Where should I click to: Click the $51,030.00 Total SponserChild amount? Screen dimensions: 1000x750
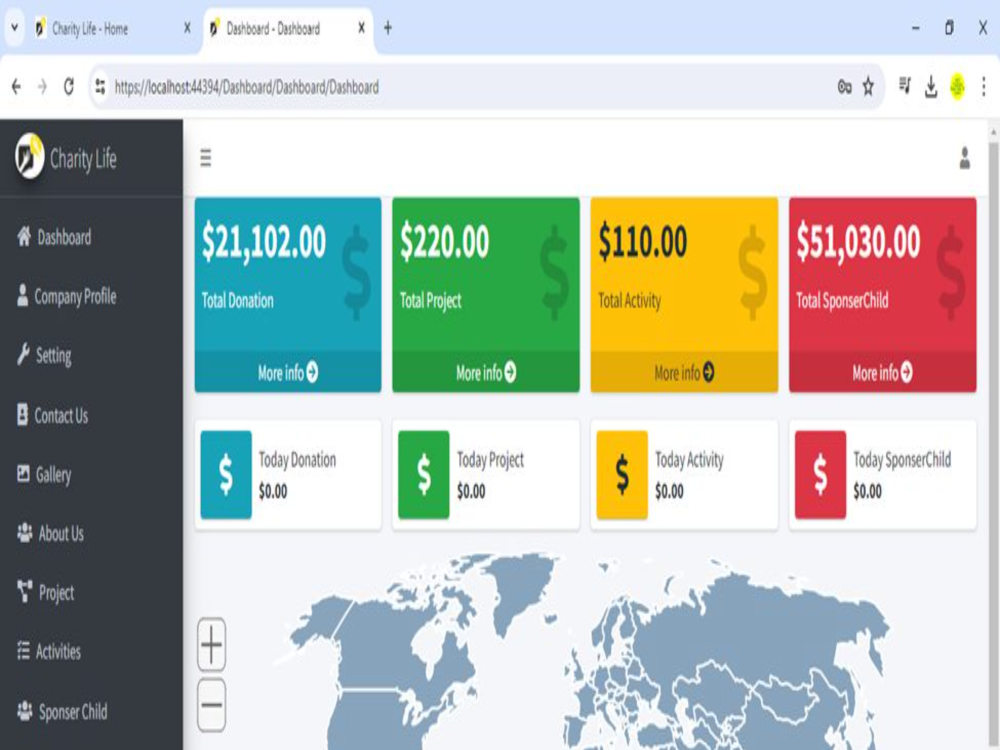pos(858,242)
